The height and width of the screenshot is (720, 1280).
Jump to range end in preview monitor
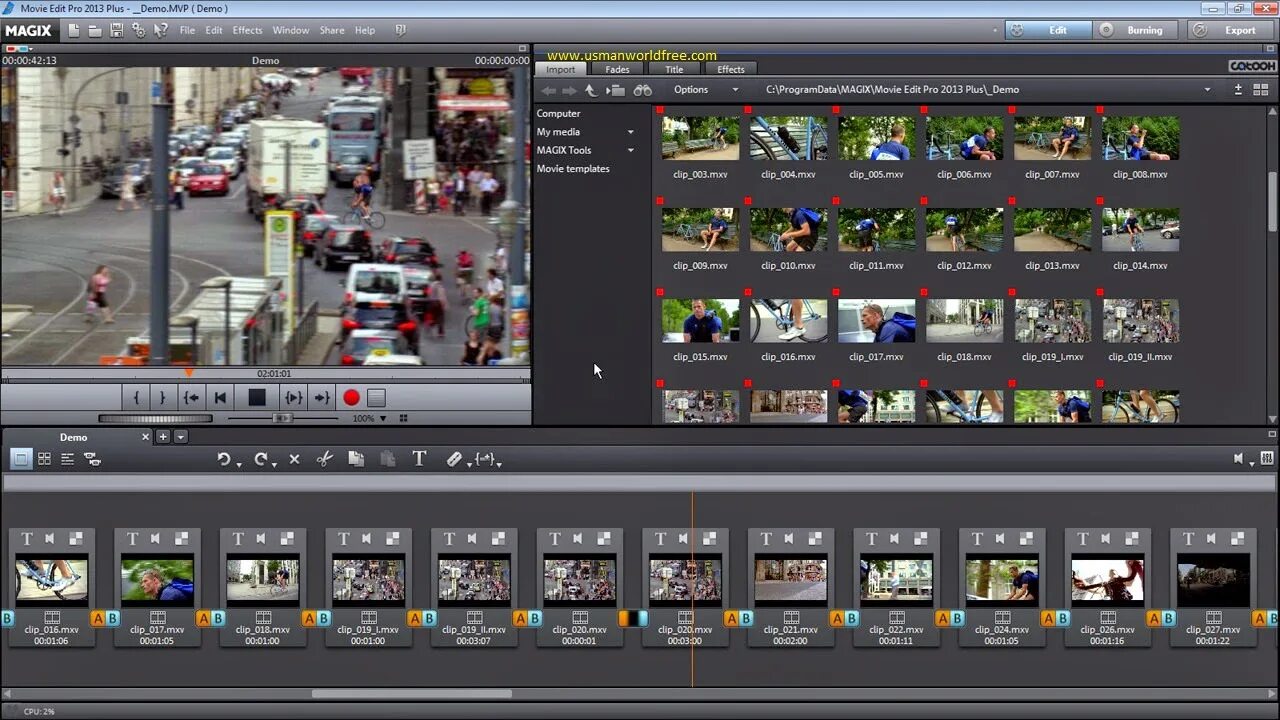click(x=322, y=397)
